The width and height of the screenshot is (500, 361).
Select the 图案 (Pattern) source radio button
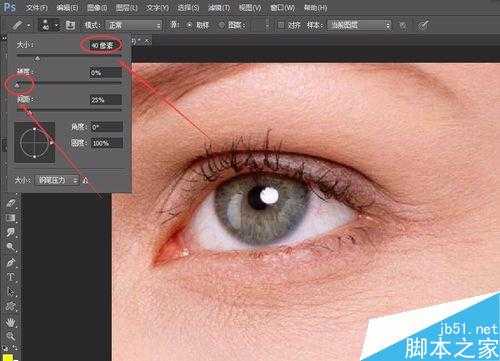pyautogui.click(x=222, y=25)
